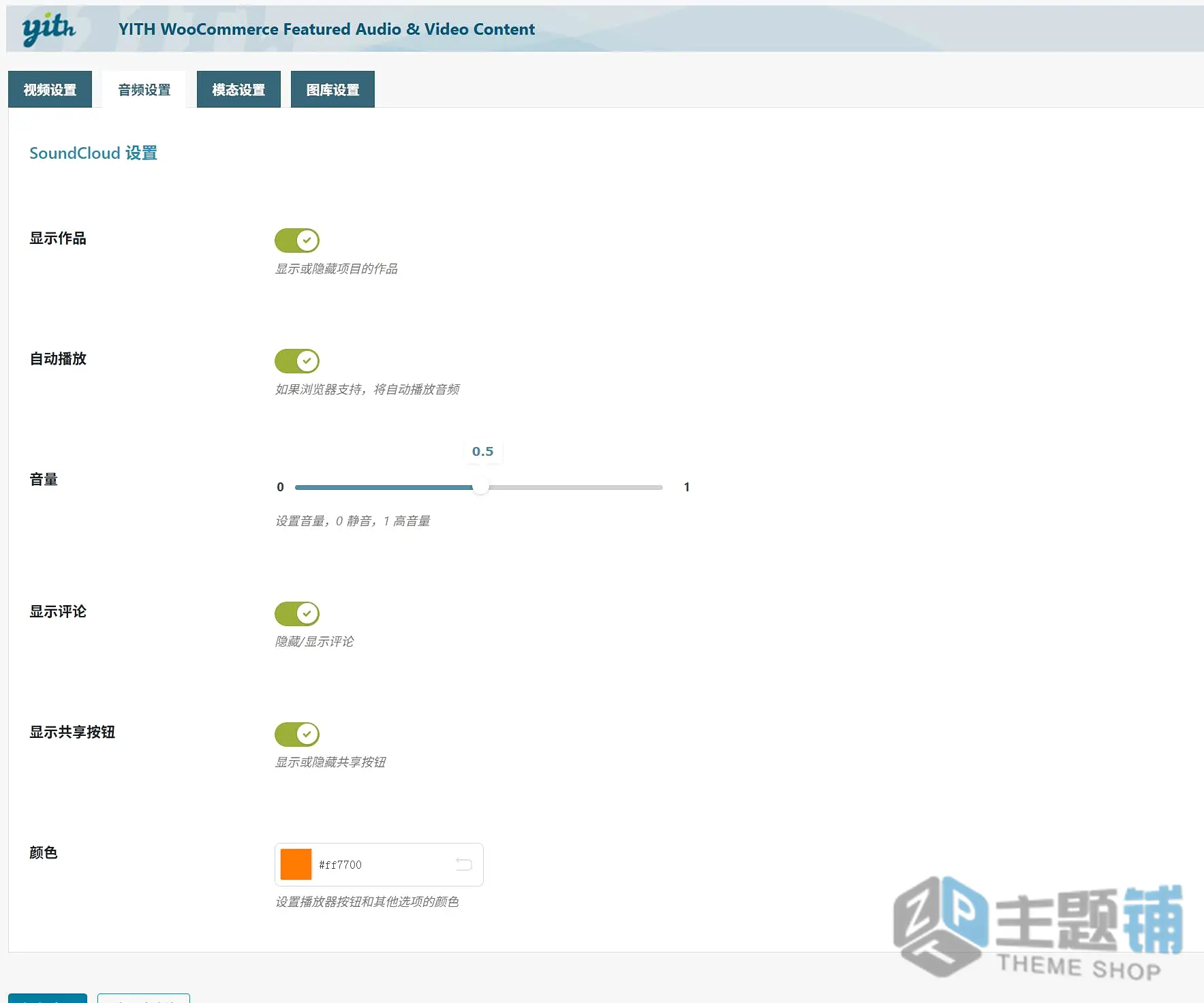Reset the color with the undo arrow icon
The image size is (1204, 1003).
[464, 865]
